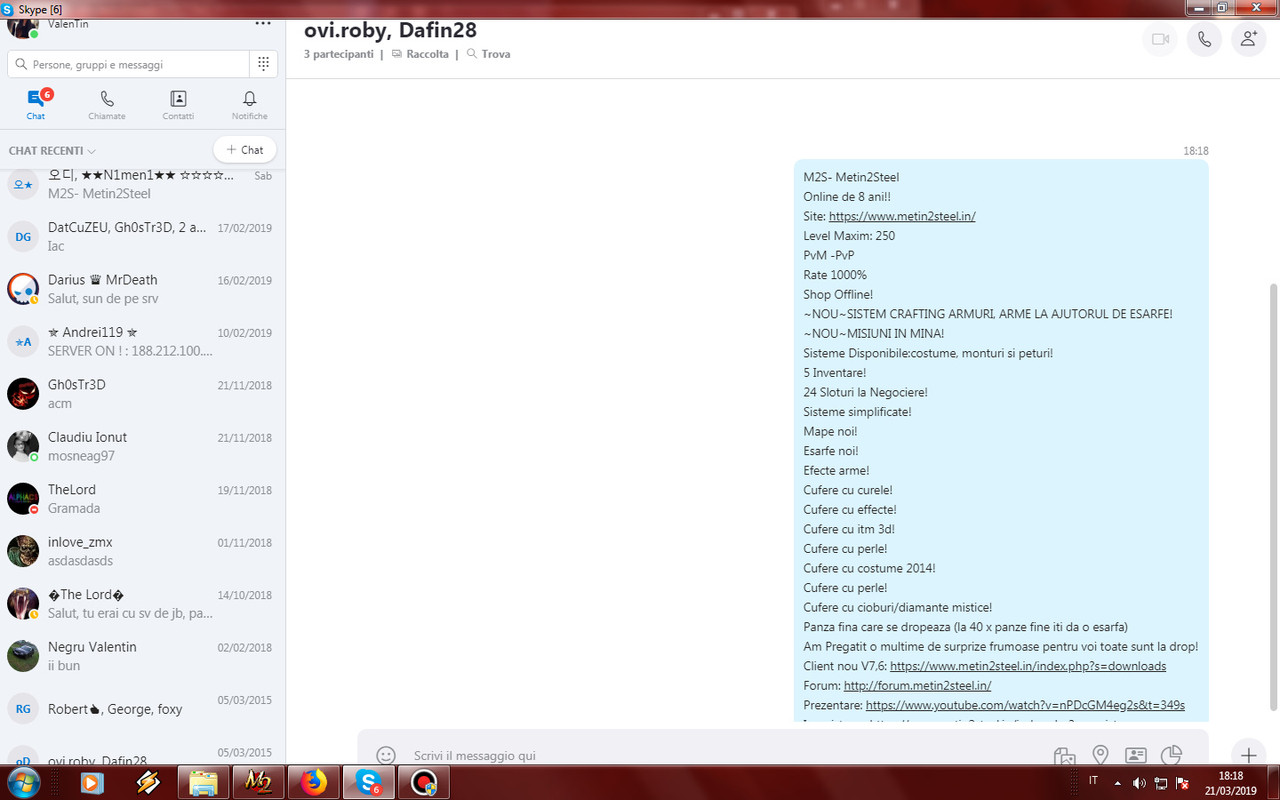Image resolution: width=1280 pixels, height=800 pixels.
Task: Open Firefox from the taskbar
Action: 313,782
